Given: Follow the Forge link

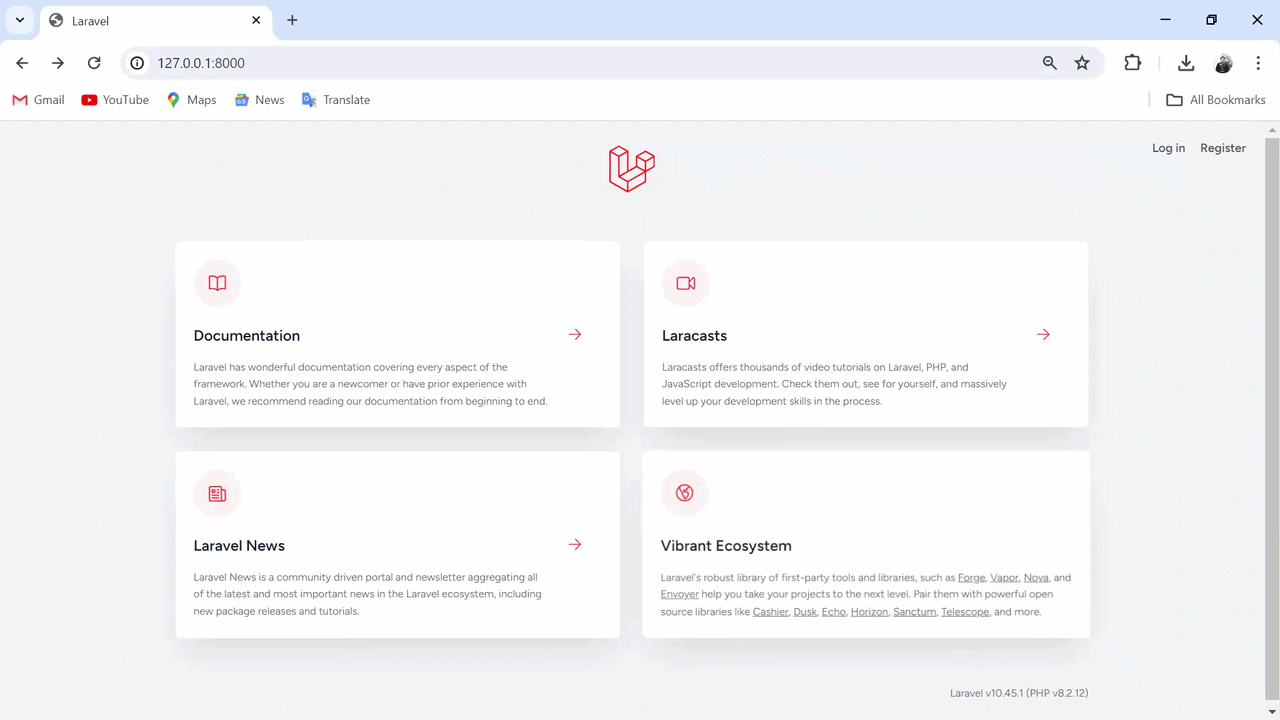Looking at the screenshot, I should (x=971, y=578).
